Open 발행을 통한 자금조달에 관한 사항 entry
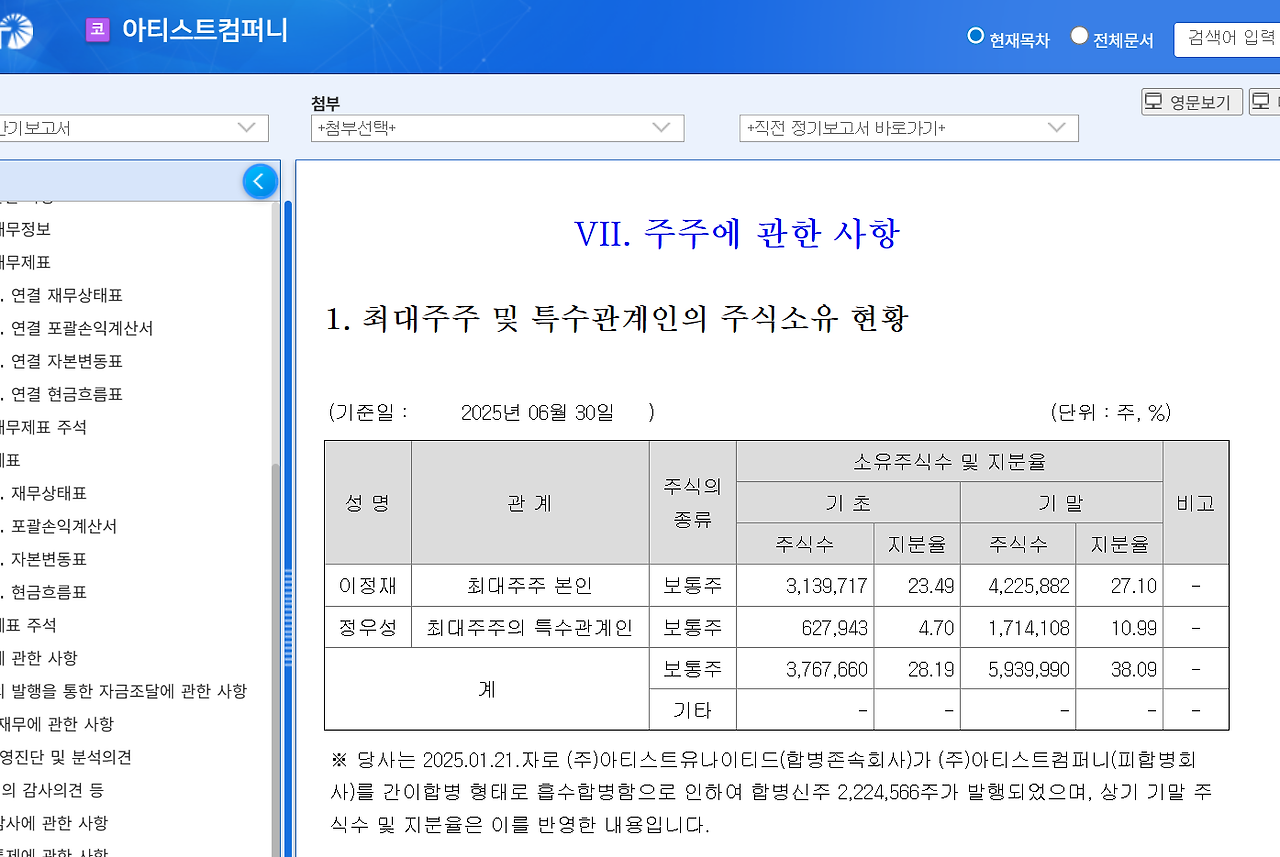The width and height of the screenshot is (1280, 857). point(124,691)
